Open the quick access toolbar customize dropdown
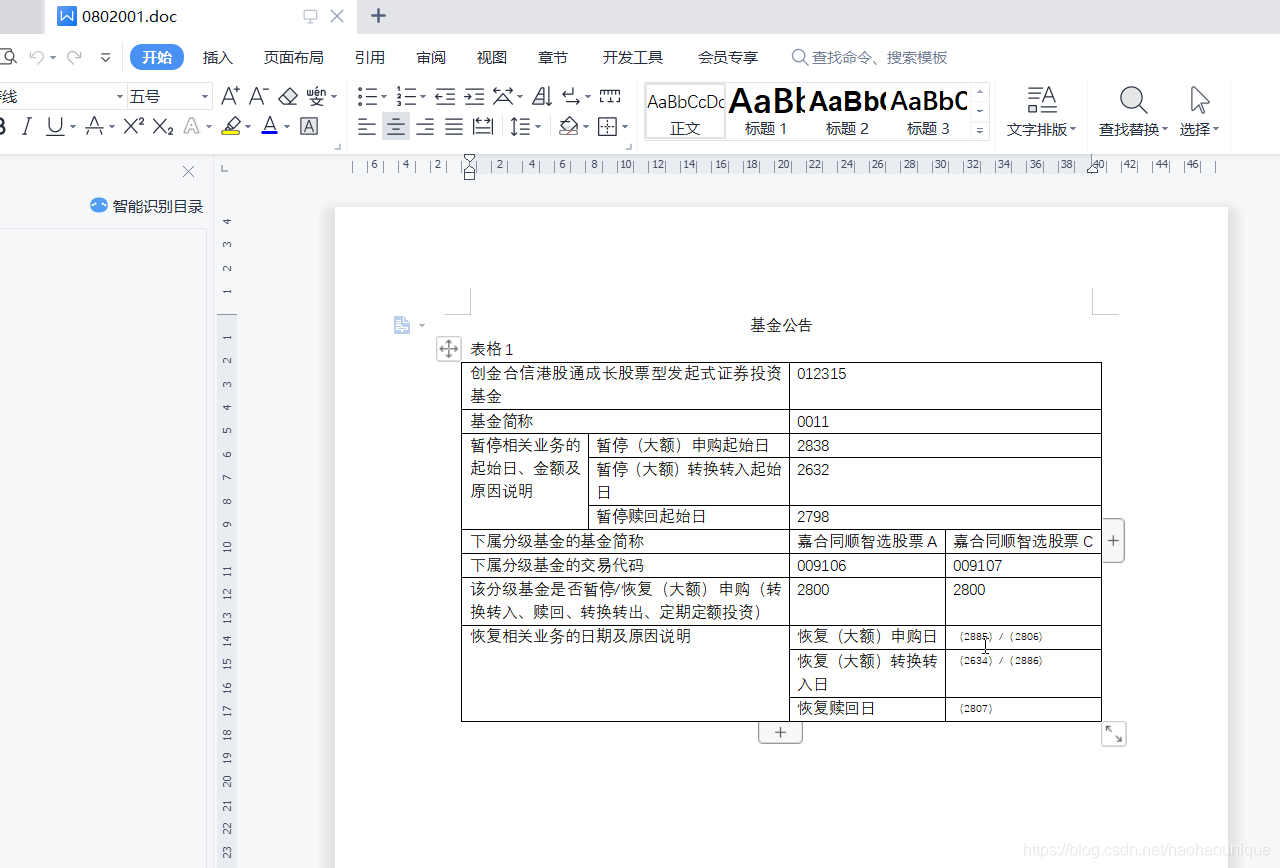This screenshot has width=1280, height=868. (x=106, y=58)
